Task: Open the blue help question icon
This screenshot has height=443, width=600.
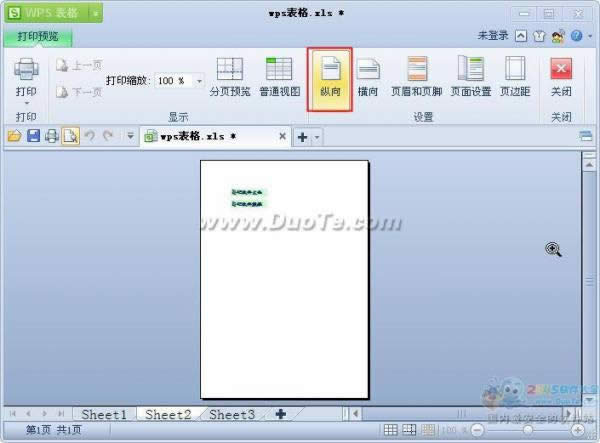Action: [x=576, y=36]
